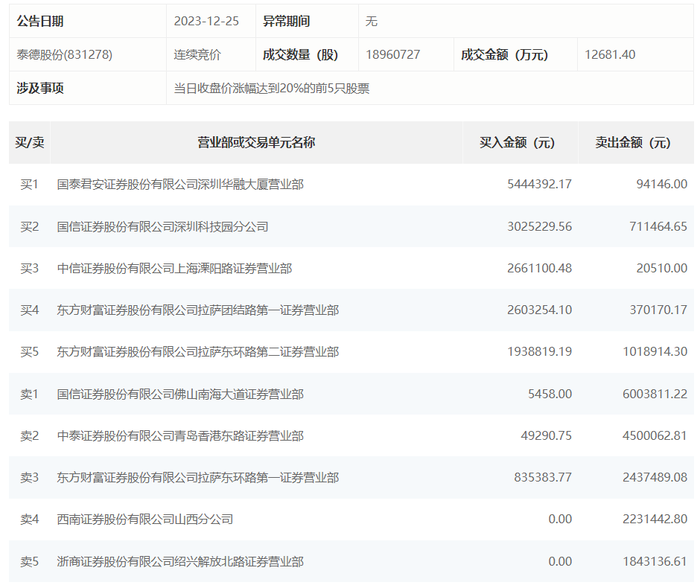Select sell amount 370170.17
This screenshot has width=700, height=588.
coord(658,309)
